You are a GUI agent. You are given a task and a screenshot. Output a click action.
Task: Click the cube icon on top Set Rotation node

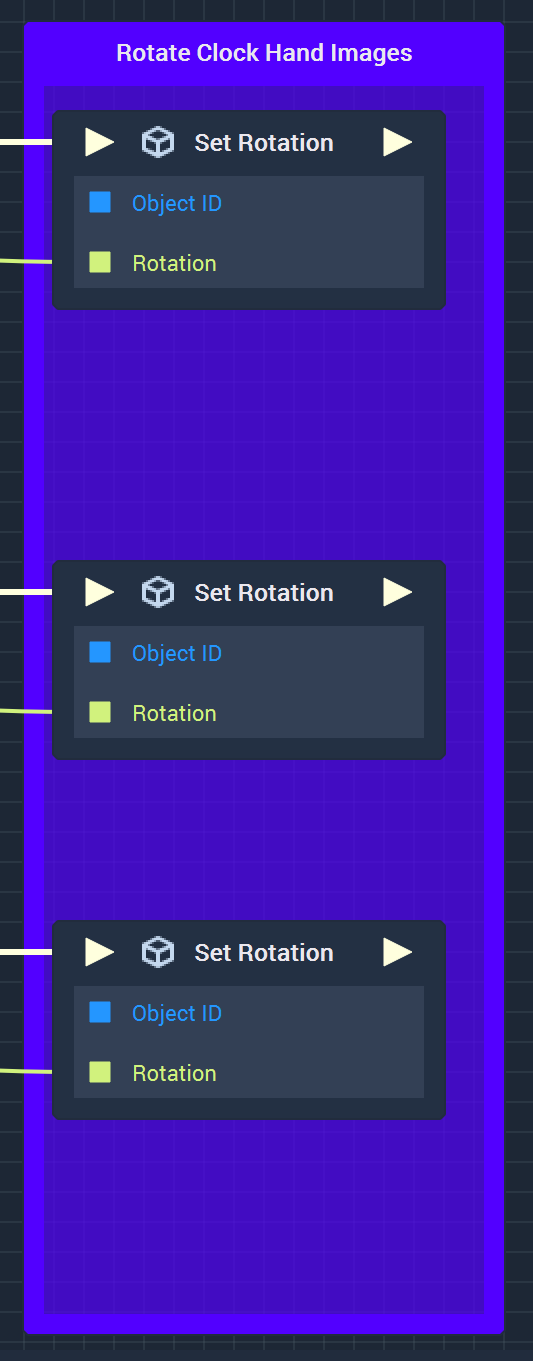pos(158,143)
